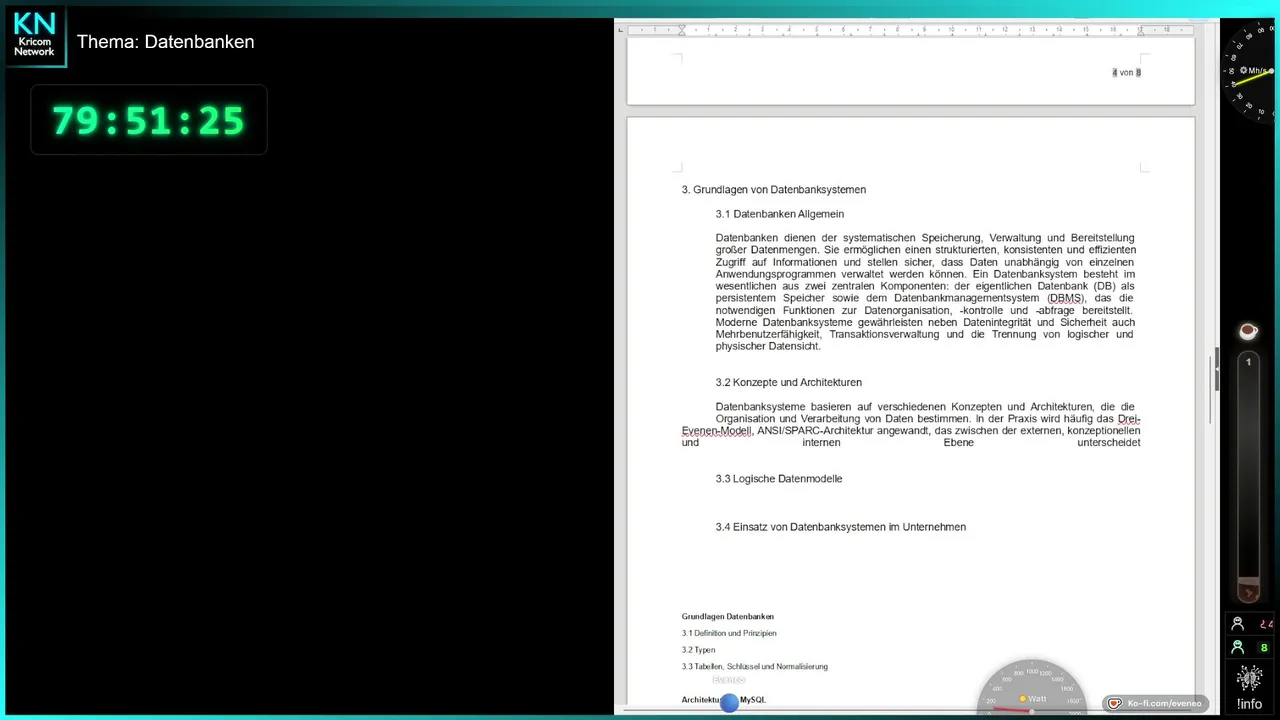Click the word 'Datenbankmanagementsystem' in the paragraph
Viewport: 1280px width, 720px height.
[x=967, y=298]
